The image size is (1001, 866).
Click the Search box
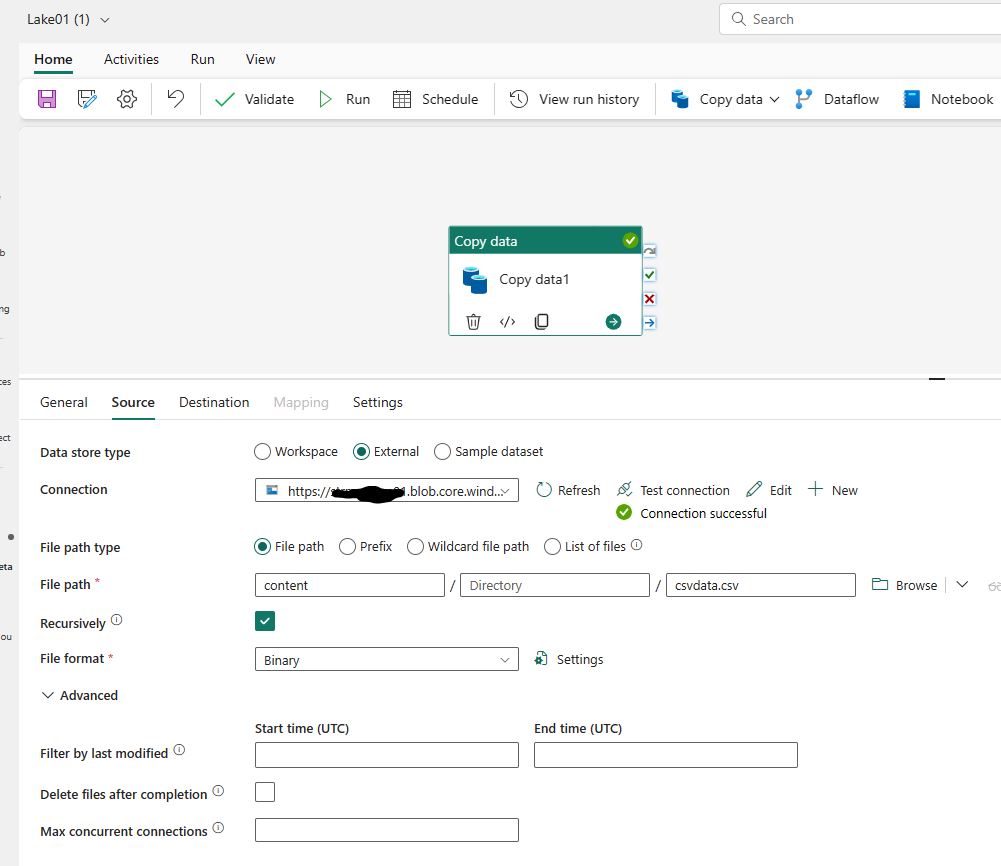860,19
